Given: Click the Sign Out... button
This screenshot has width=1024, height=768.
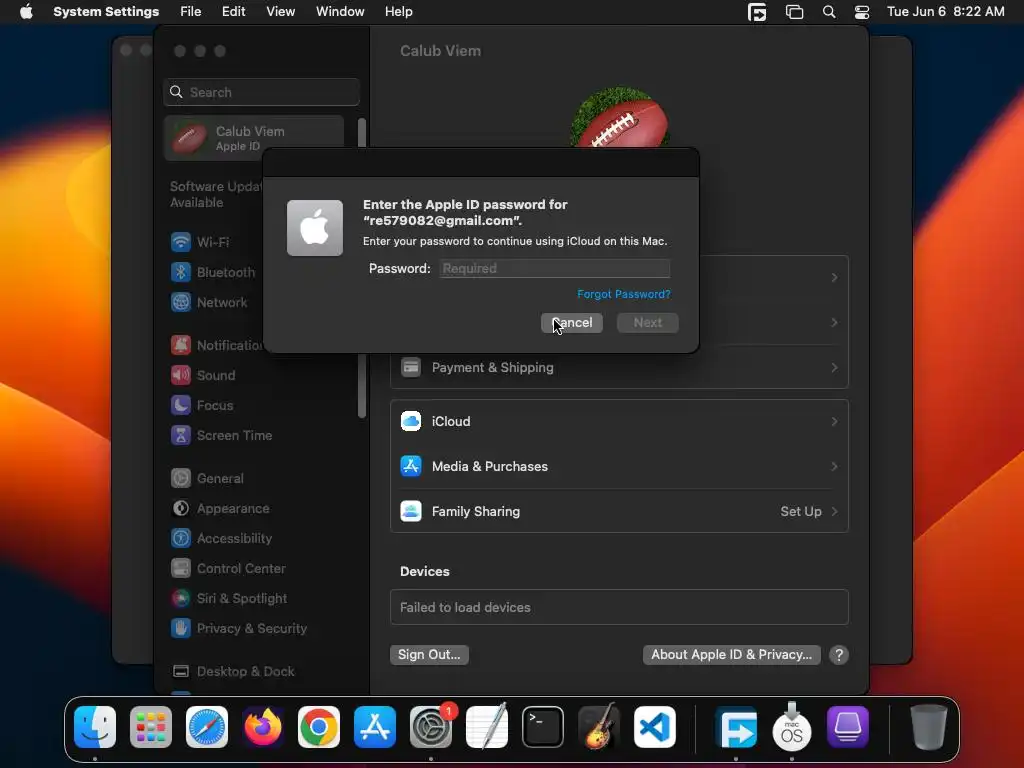Looking at the screenshot, I should (429, 654).
